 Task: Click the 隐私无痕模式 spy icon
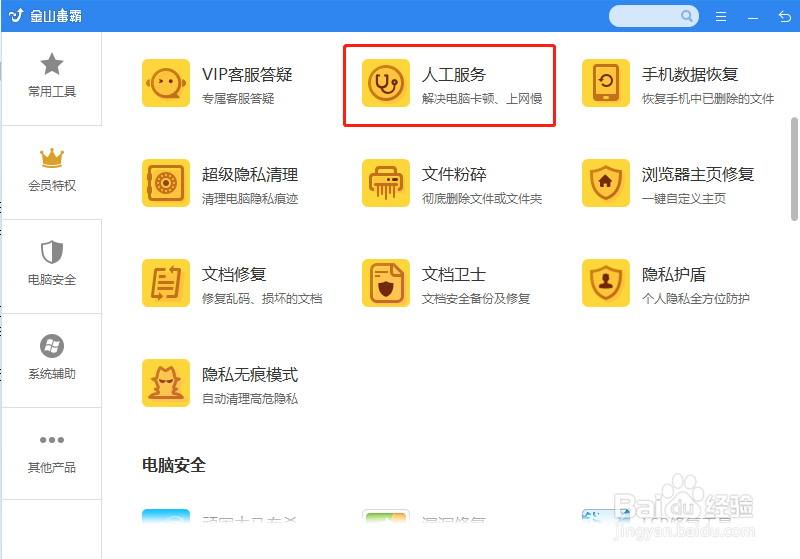coord(166,383)
